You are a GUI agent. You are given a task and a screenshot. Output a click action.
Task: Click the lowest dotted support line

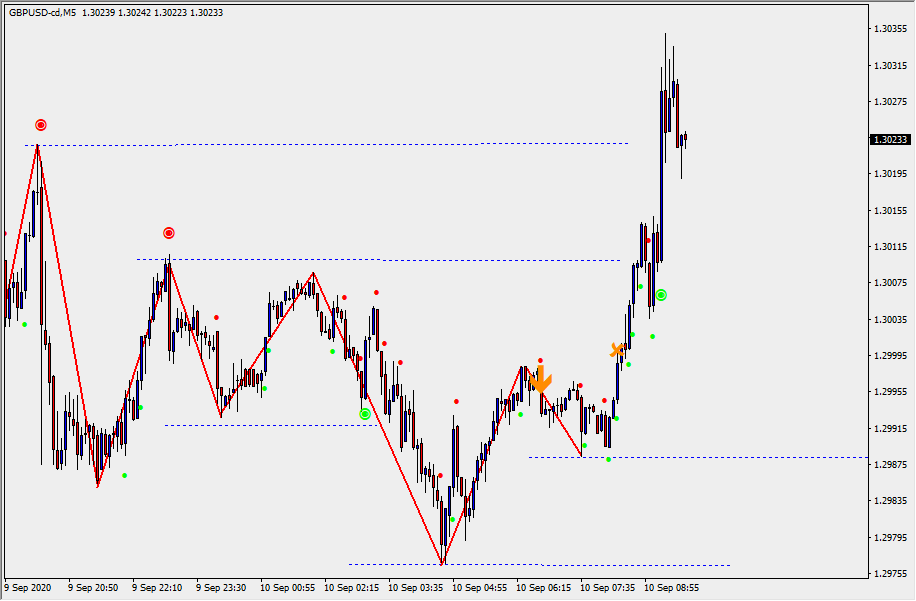(540, 565)
